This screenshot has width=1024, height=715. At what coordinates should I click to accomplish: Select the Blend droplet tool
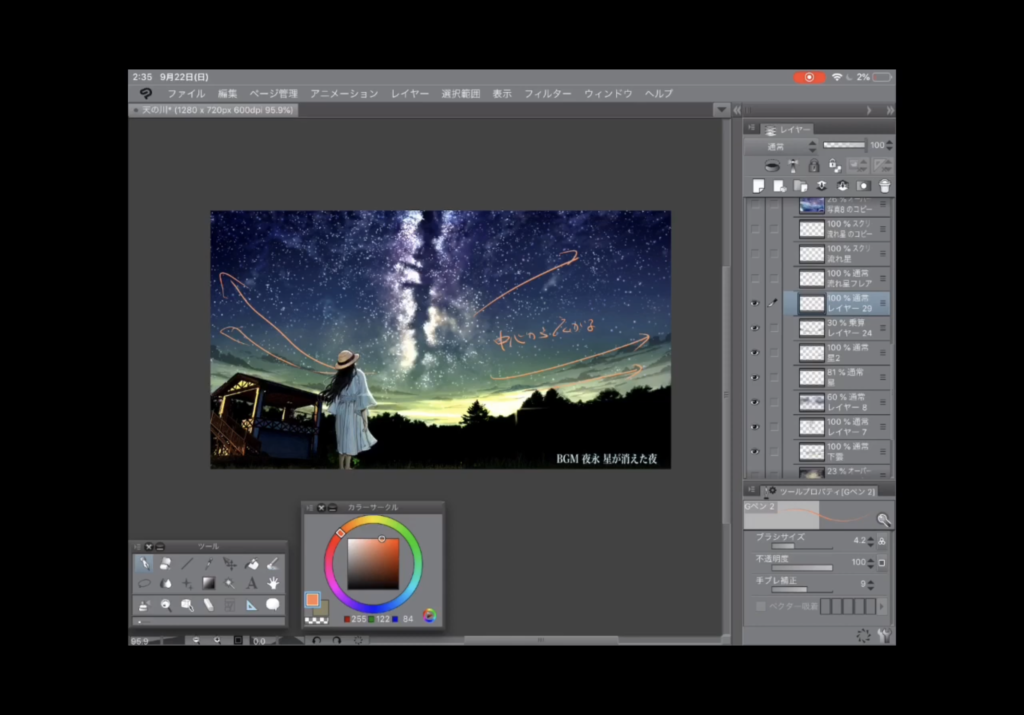[x=165, y=584]
